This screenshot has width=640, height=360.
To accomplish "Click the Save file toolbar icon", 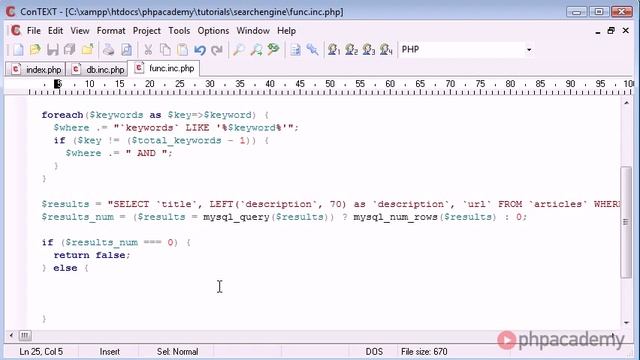I will click(52, 50).
